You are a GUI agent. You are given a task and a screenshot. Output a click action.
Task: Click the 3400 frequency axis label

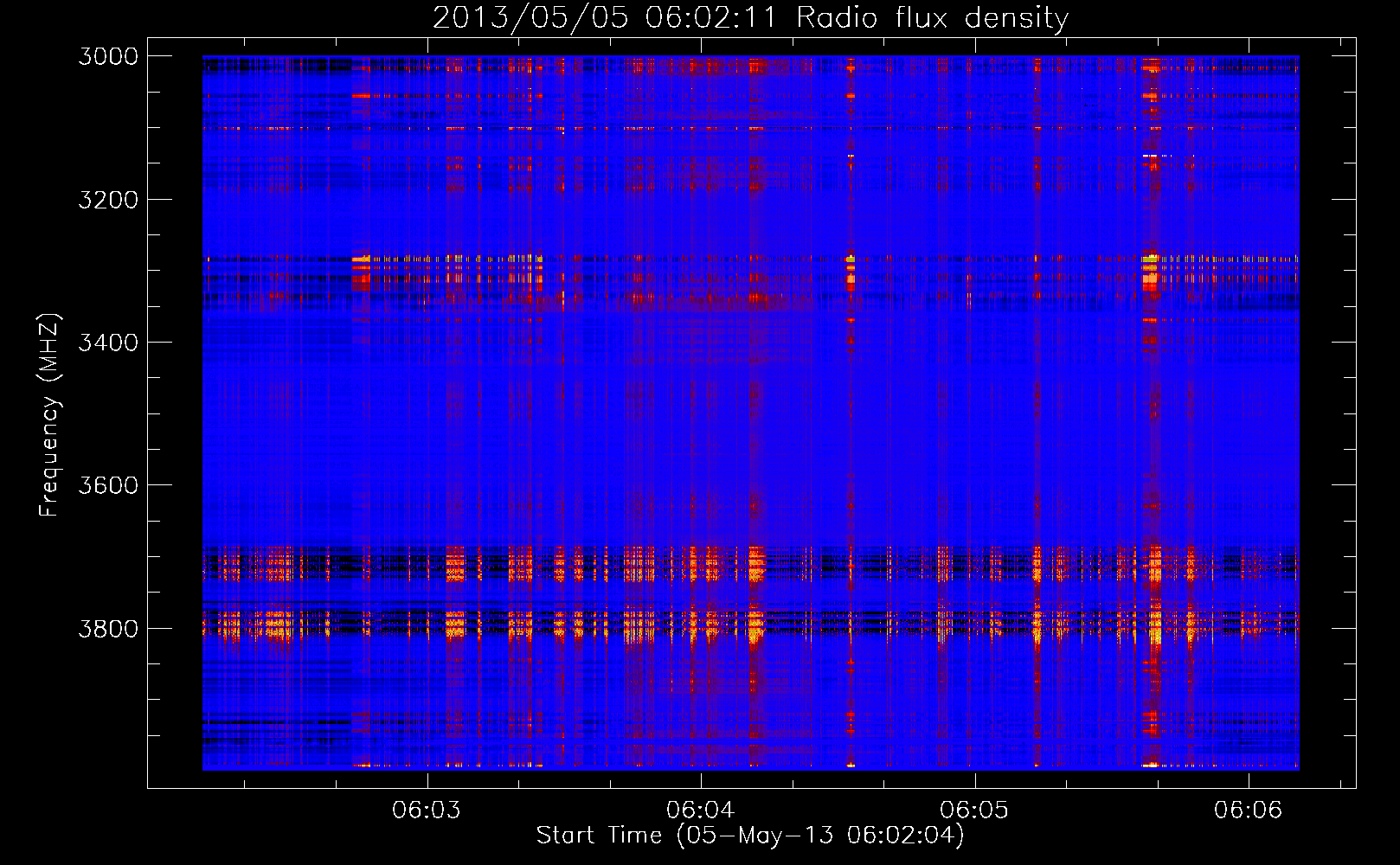[108, 343]
